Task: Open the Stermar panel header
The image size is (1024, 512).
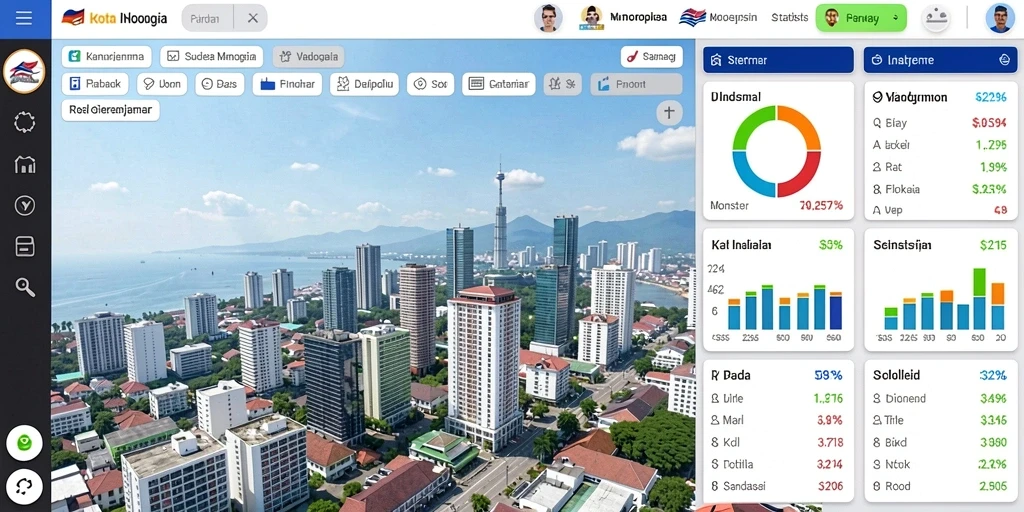Action: (x=778, y=60)
